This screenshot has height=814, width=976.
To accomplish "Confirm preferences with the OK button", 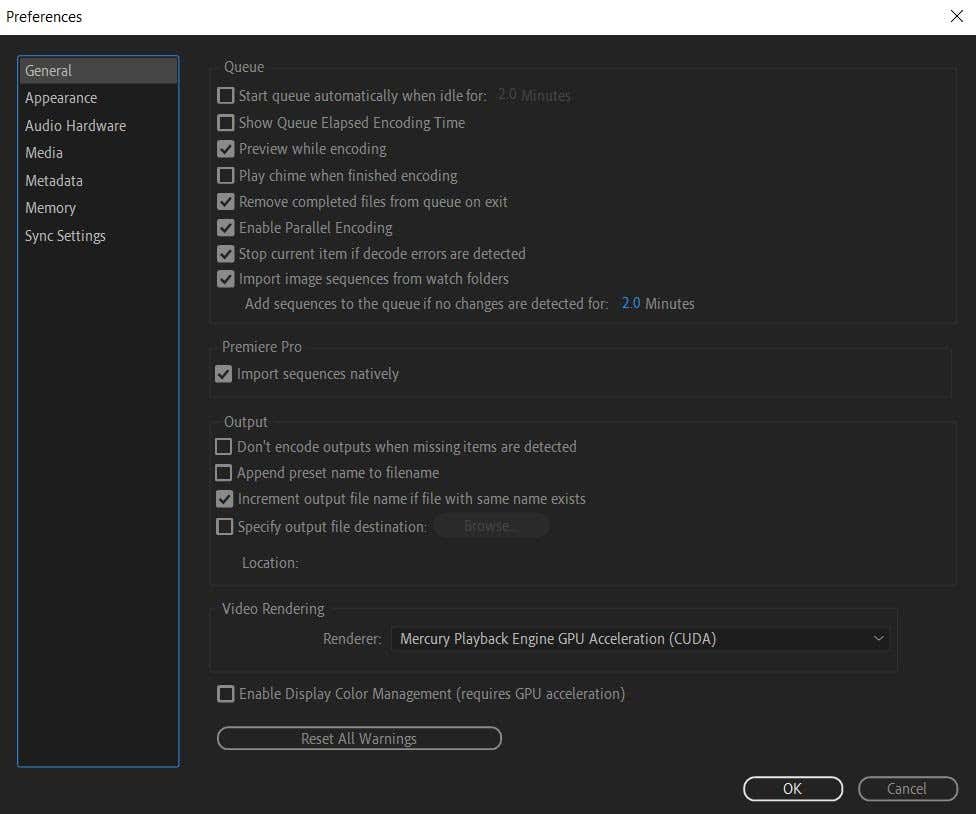I will 792,789.
